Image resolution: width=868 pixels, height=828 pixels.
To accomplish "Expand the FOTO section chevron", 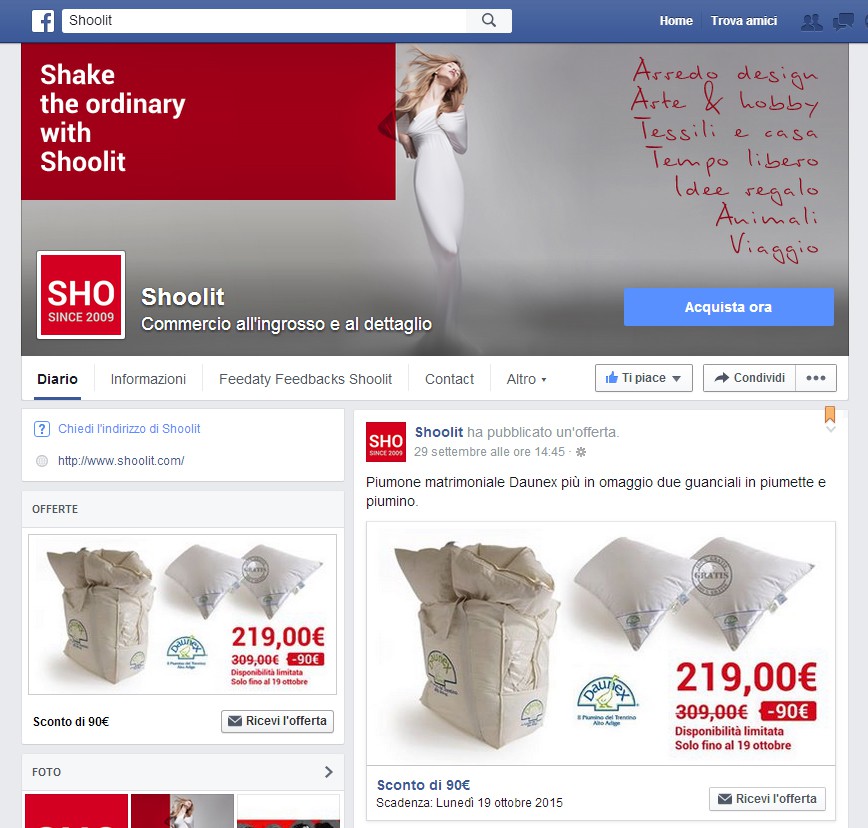I will coord(328,772).
